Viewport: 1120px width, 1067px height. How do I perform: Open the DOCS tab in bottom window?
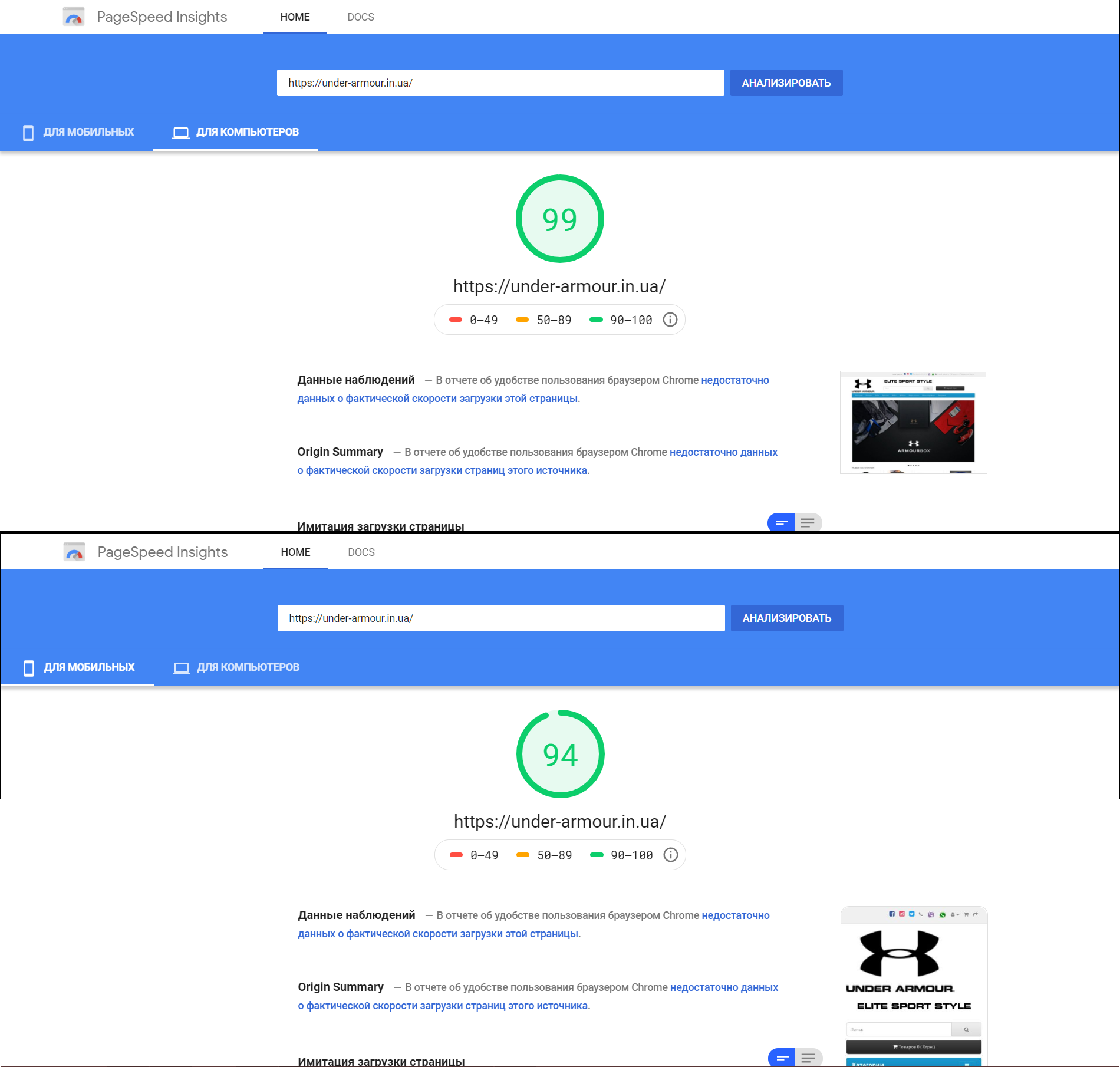click(361, 552)
